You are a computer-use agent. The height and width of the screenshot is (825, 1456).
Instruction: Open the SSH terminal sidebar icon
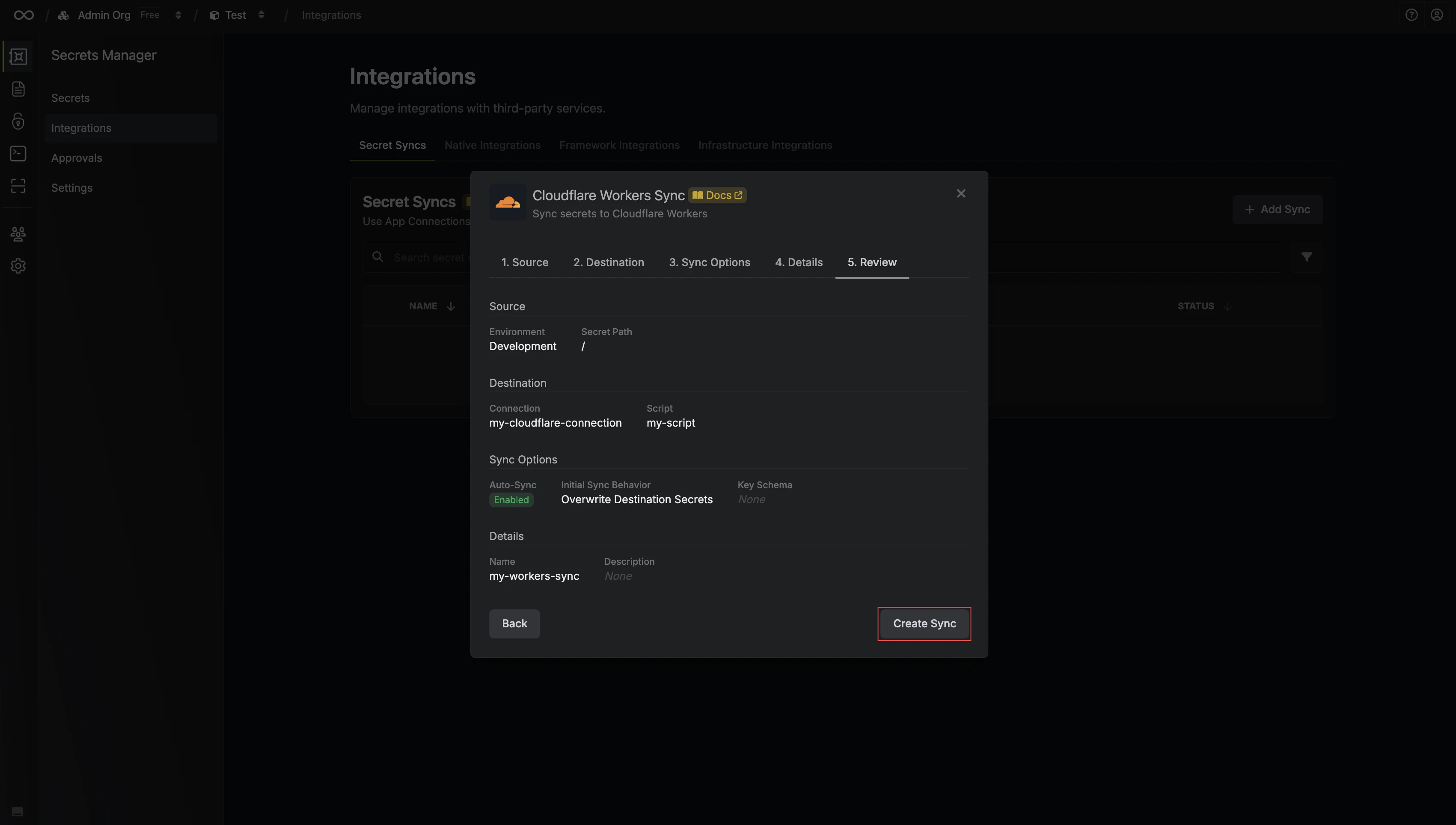18,154
